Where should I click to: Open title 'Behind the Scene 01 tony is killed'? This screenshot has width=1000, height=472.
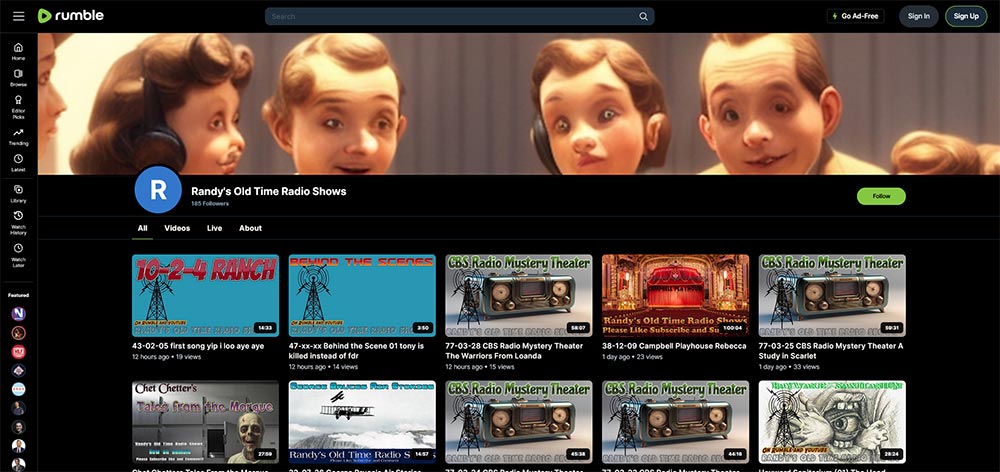[x=356, y=351]
